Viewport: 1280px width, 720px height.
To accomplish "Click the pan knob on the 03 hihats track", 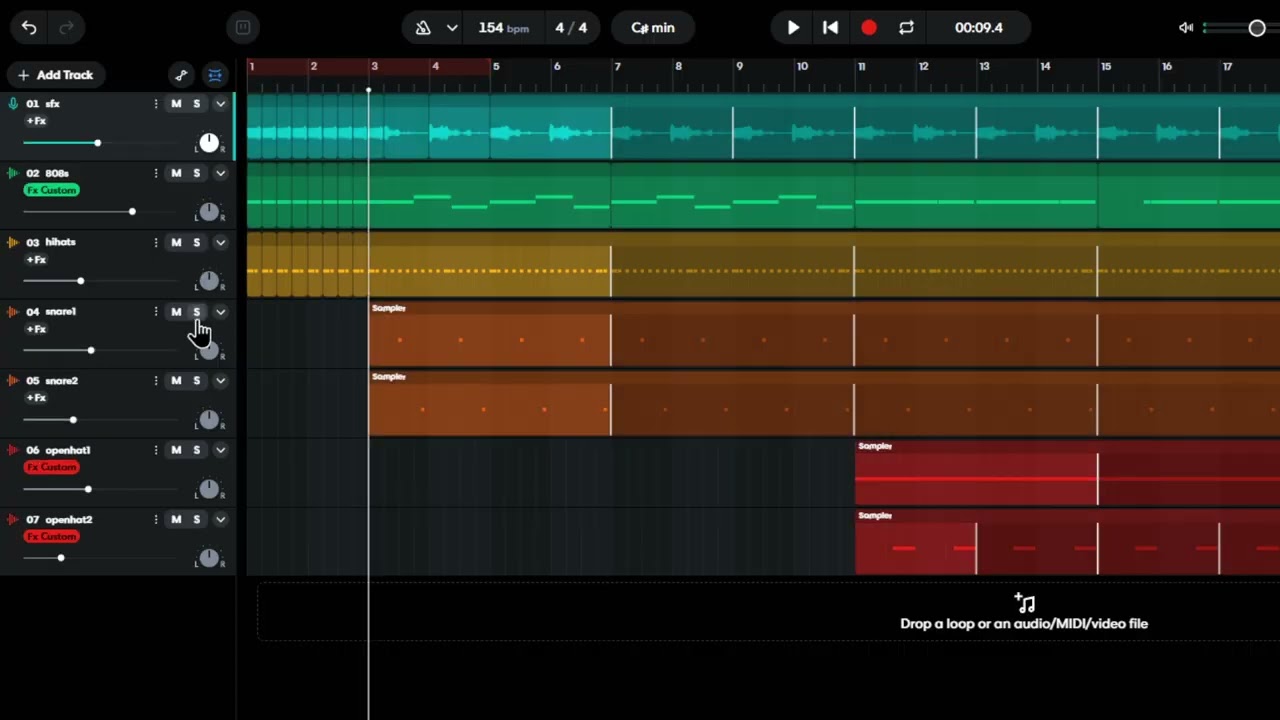I will pyautogui.click(x=209, y=281).
